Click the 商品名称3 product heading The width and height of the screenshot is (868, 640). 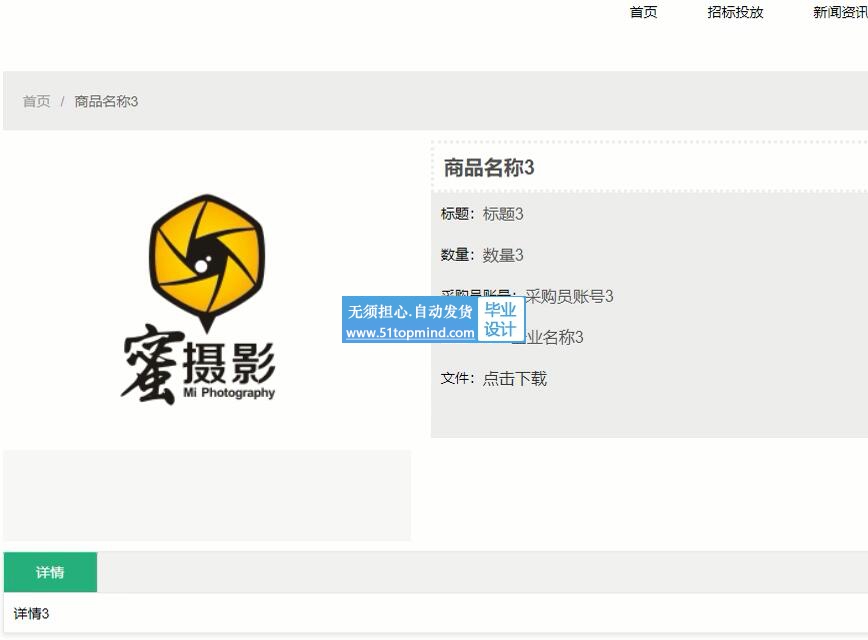pos(489,167)
